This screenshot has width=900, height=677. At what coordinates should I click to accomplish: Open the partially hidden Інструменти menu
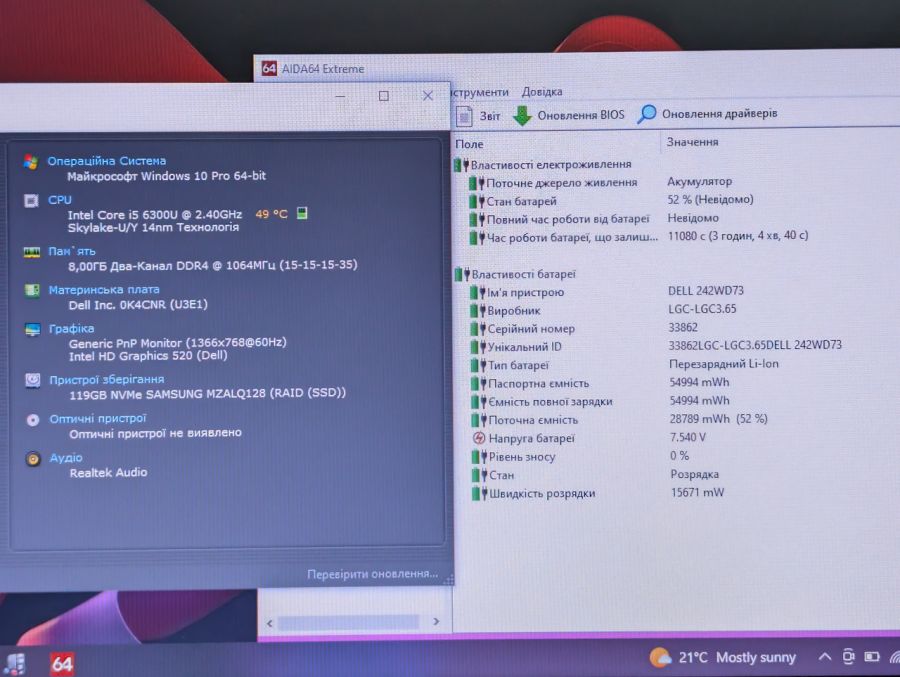coord(480,92)
